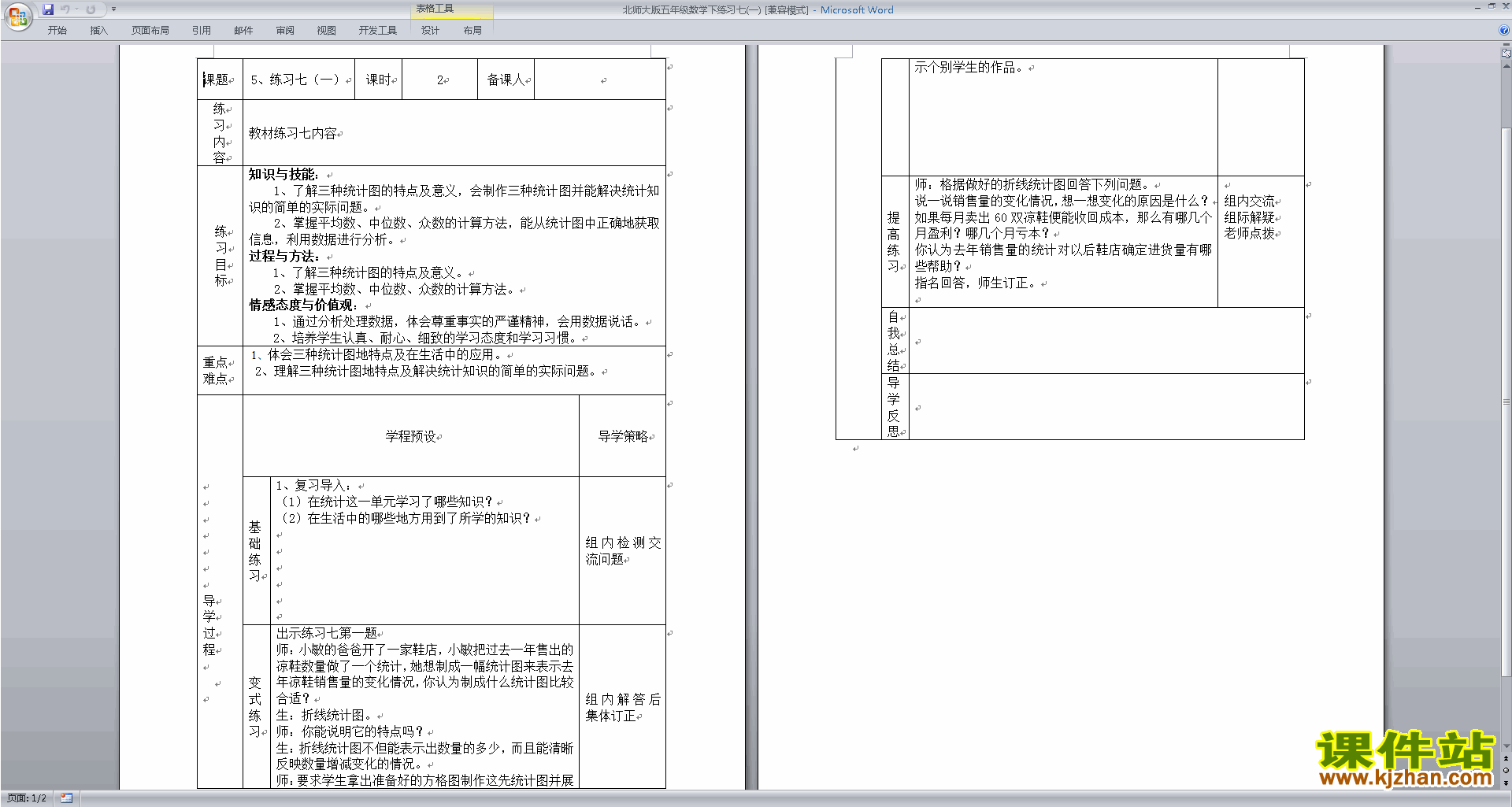Click the heading 情感态度与价值观:
This screenshot has height=807, width=1512.
[303, 305]
